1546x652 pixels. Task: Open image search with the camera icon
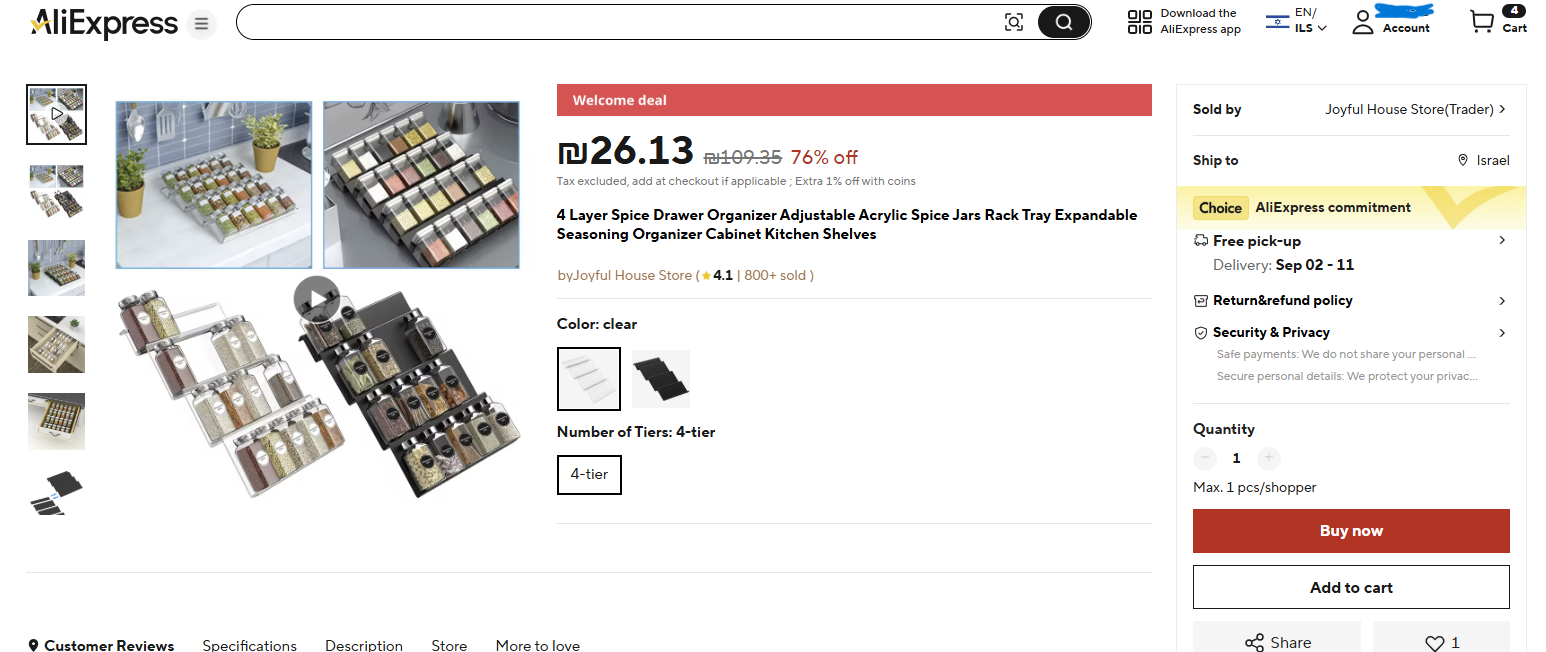pos(1014,21)
